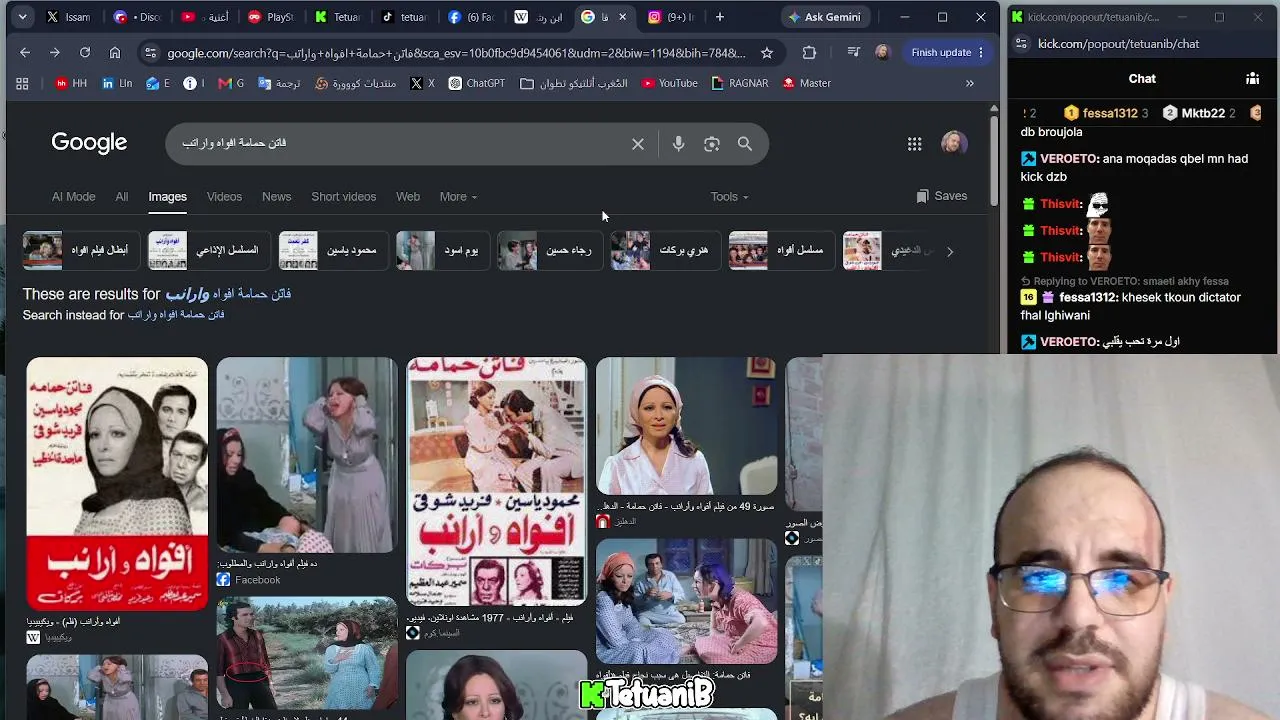
Task: Switch to AI Mode results
Action: coord(73,197)
